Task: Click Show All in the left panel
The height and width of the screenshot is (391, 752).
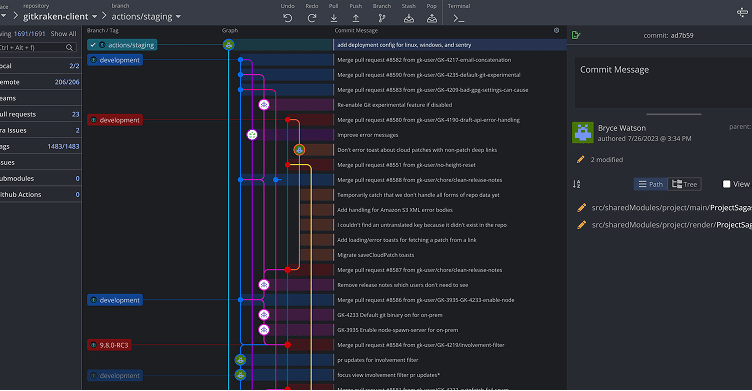Action: click(63, 34)
